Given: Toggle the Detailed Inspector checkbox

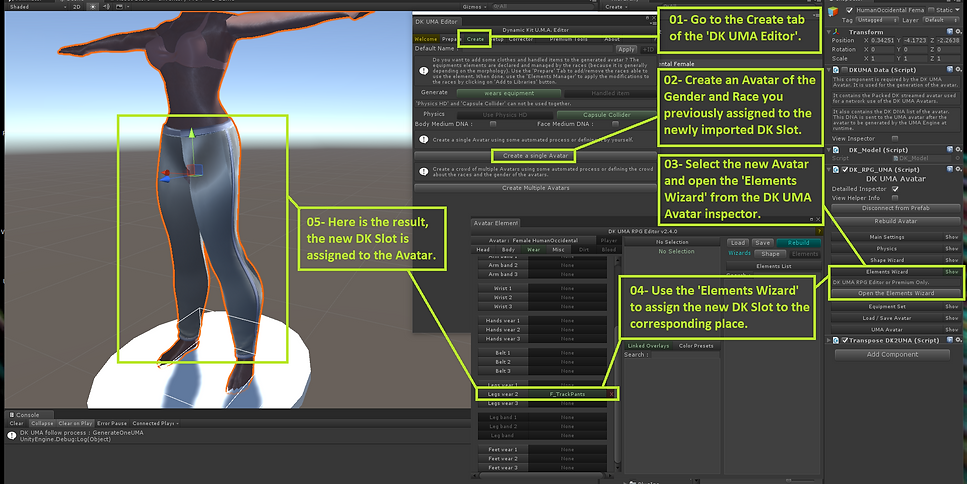Looking at the screenshot, I should coord(895,189).
